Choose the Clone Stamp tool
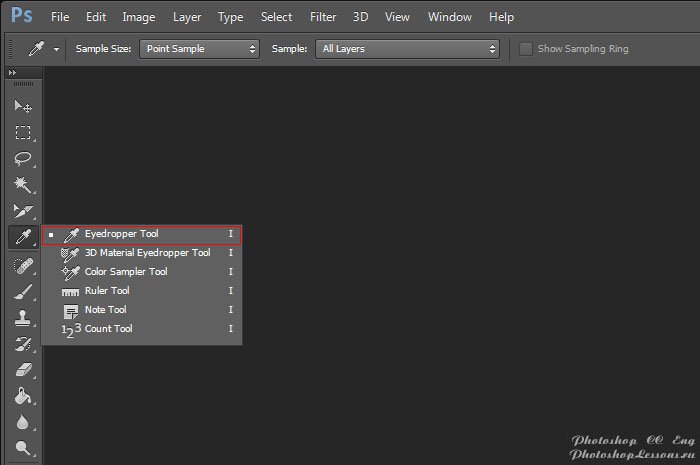 click(23, 318)
